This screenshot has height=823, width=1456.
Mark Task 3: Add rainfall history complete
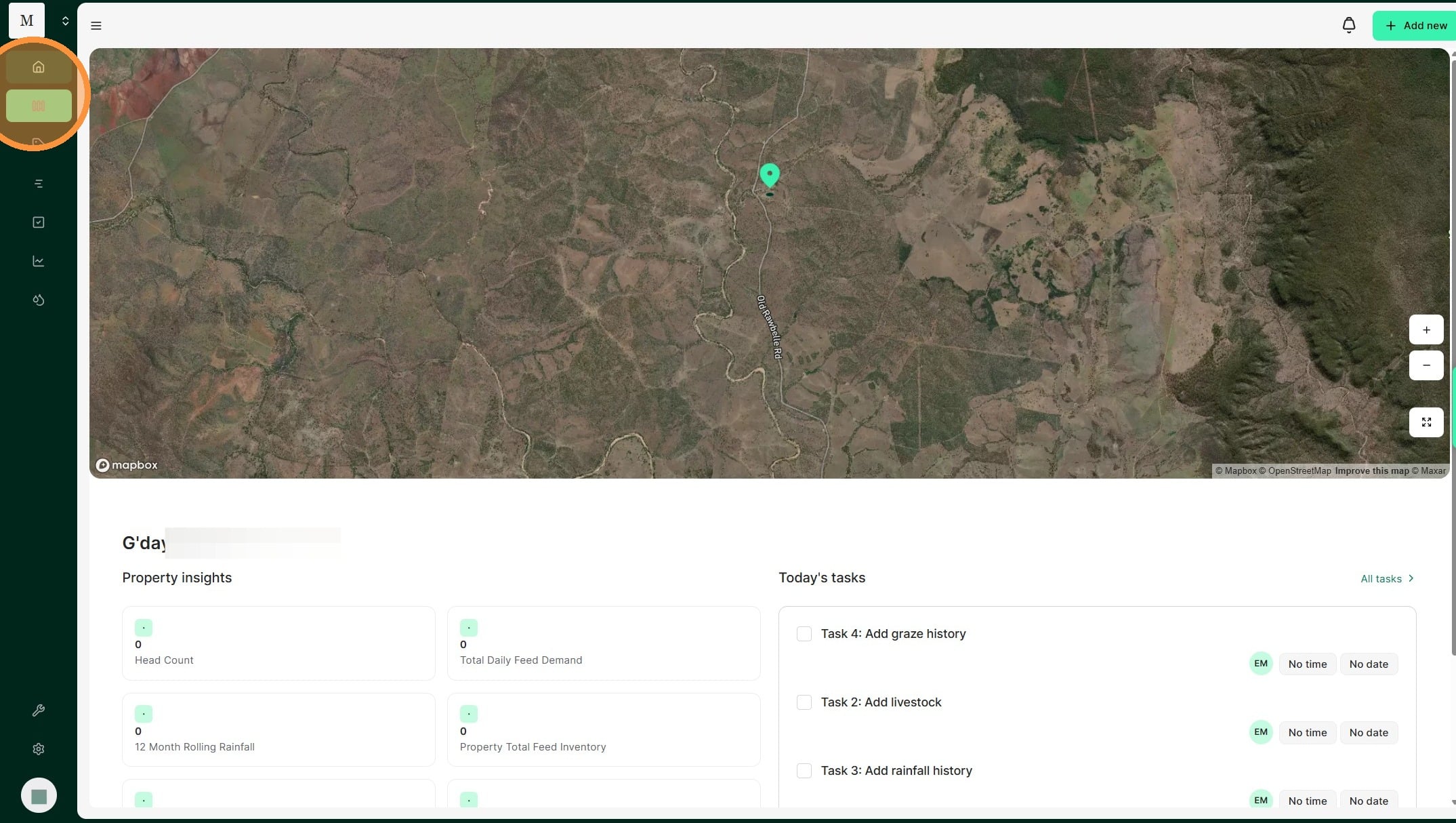click(804, 771)
